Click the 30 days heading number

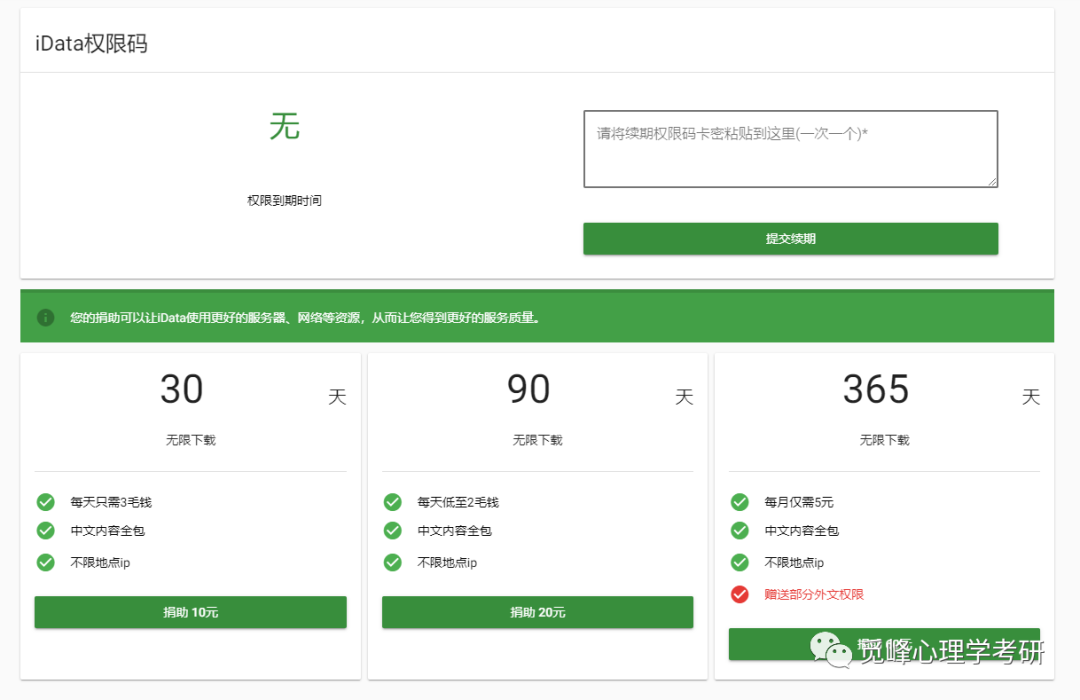[182, 389]
